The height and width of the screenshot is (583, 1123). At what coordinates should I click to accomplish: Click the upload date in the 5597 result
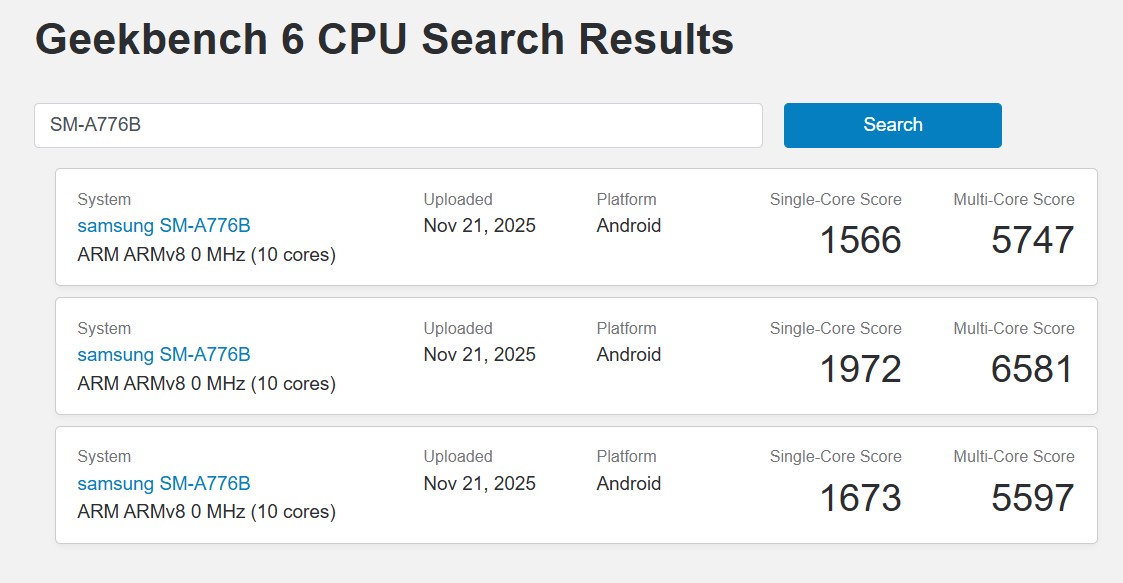pos(479,484)
